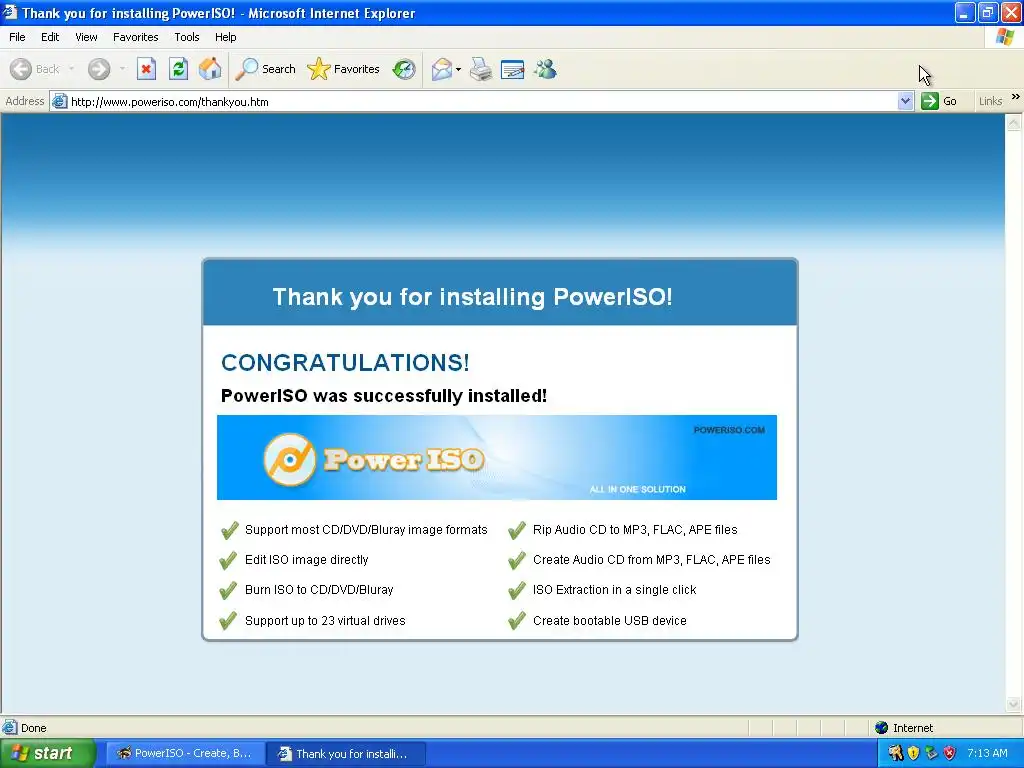Click the Done status bar text
The height and width of the screenshot is (768, 1024).
[34, 728]
